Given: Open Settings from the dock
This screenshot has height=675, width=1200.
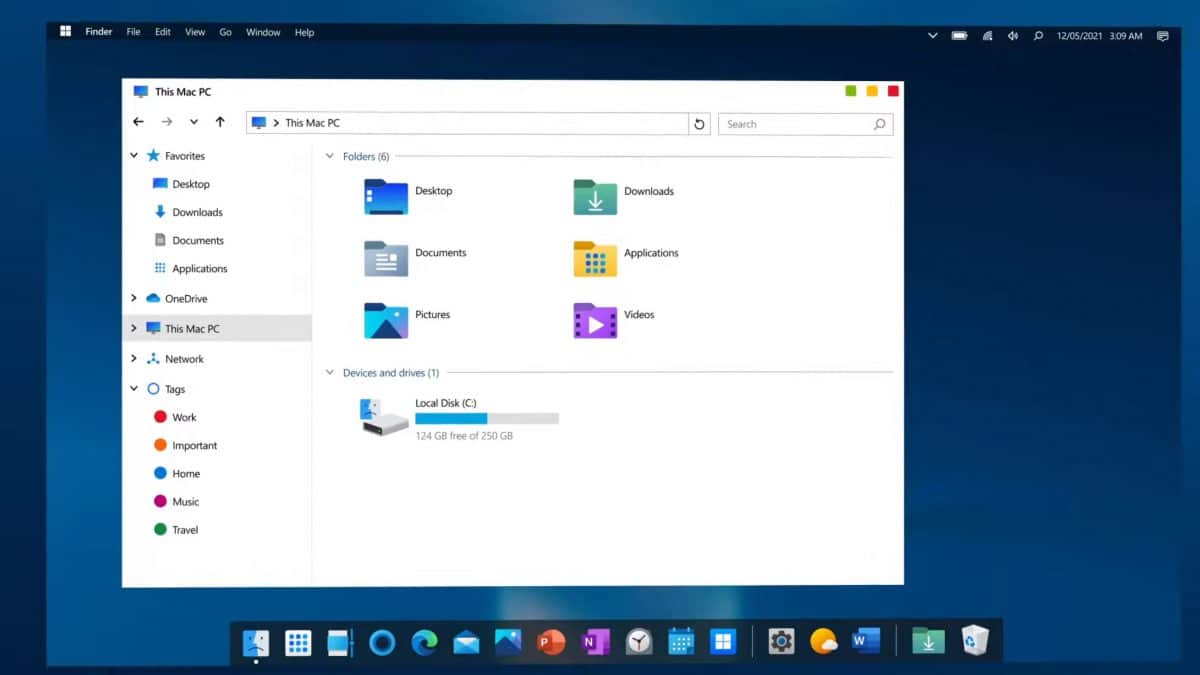Looking at the screenshot, I should 781,641.
